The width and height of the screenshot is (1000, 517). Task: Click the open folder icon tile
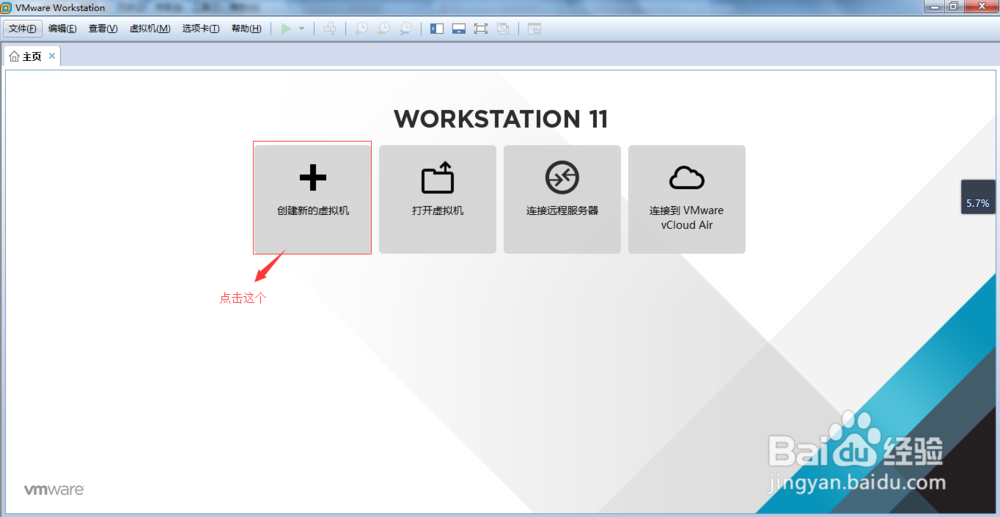click(x=438, y=177)
